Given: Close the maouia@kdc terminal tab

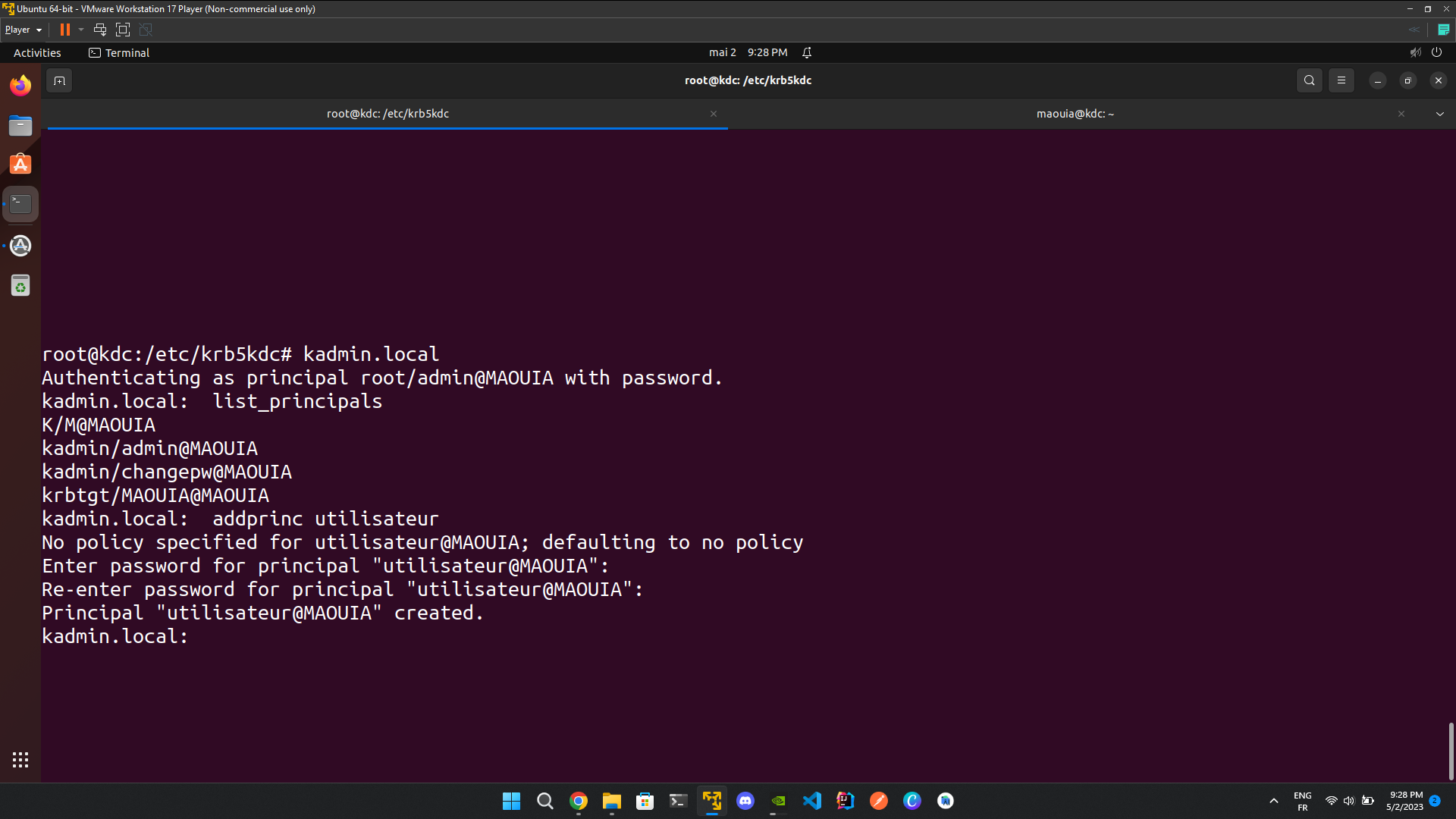Looking at the screenshot, I should tap(1401, 114).
